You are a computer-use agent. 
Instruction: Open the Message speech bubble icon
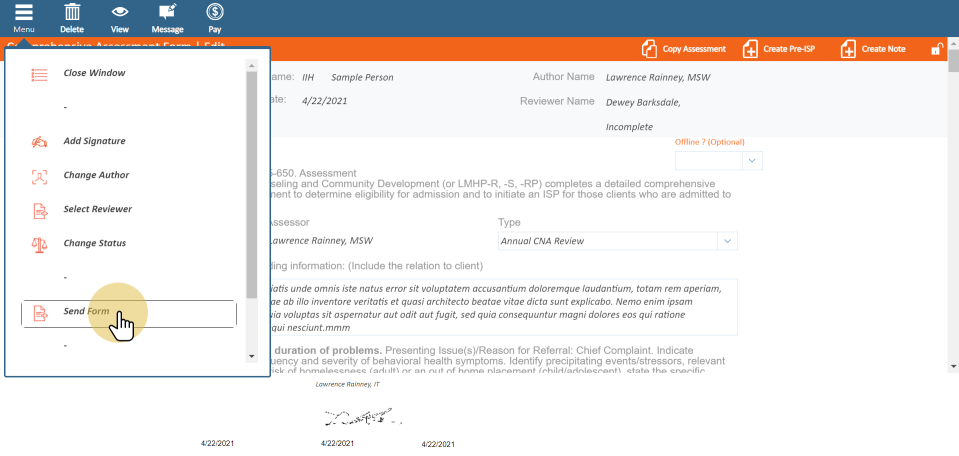[x=167, y=13]
